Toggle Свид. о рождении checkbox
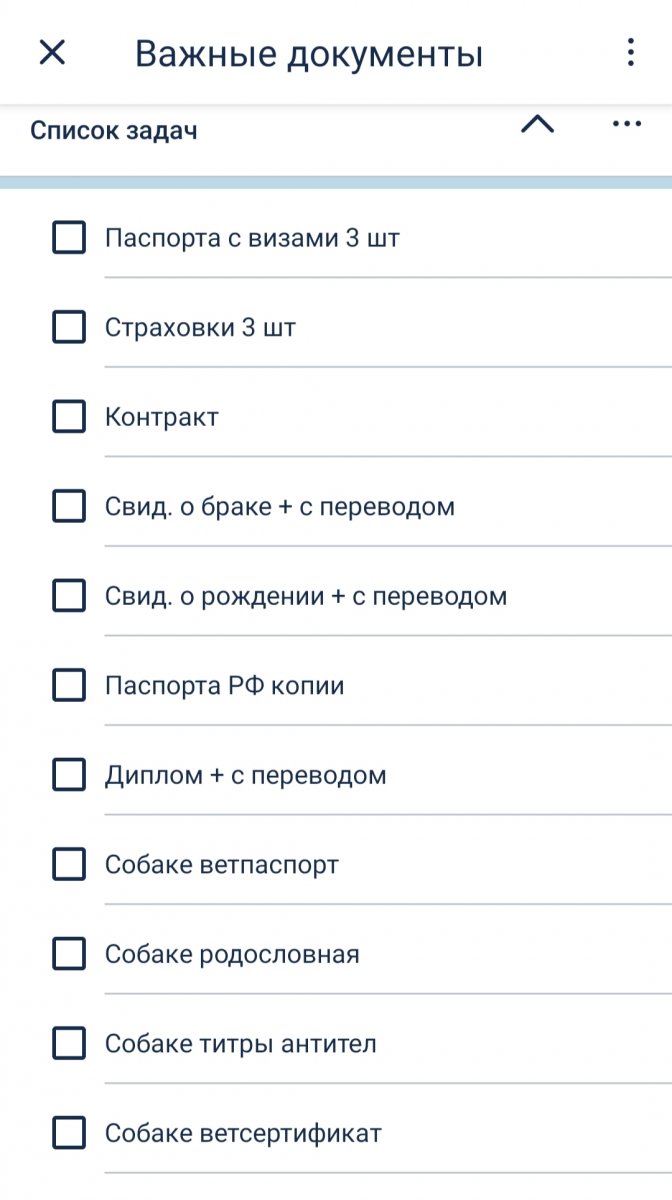Image resolution: width=672 pixels, height=1200 pixels. pos(69,596)
